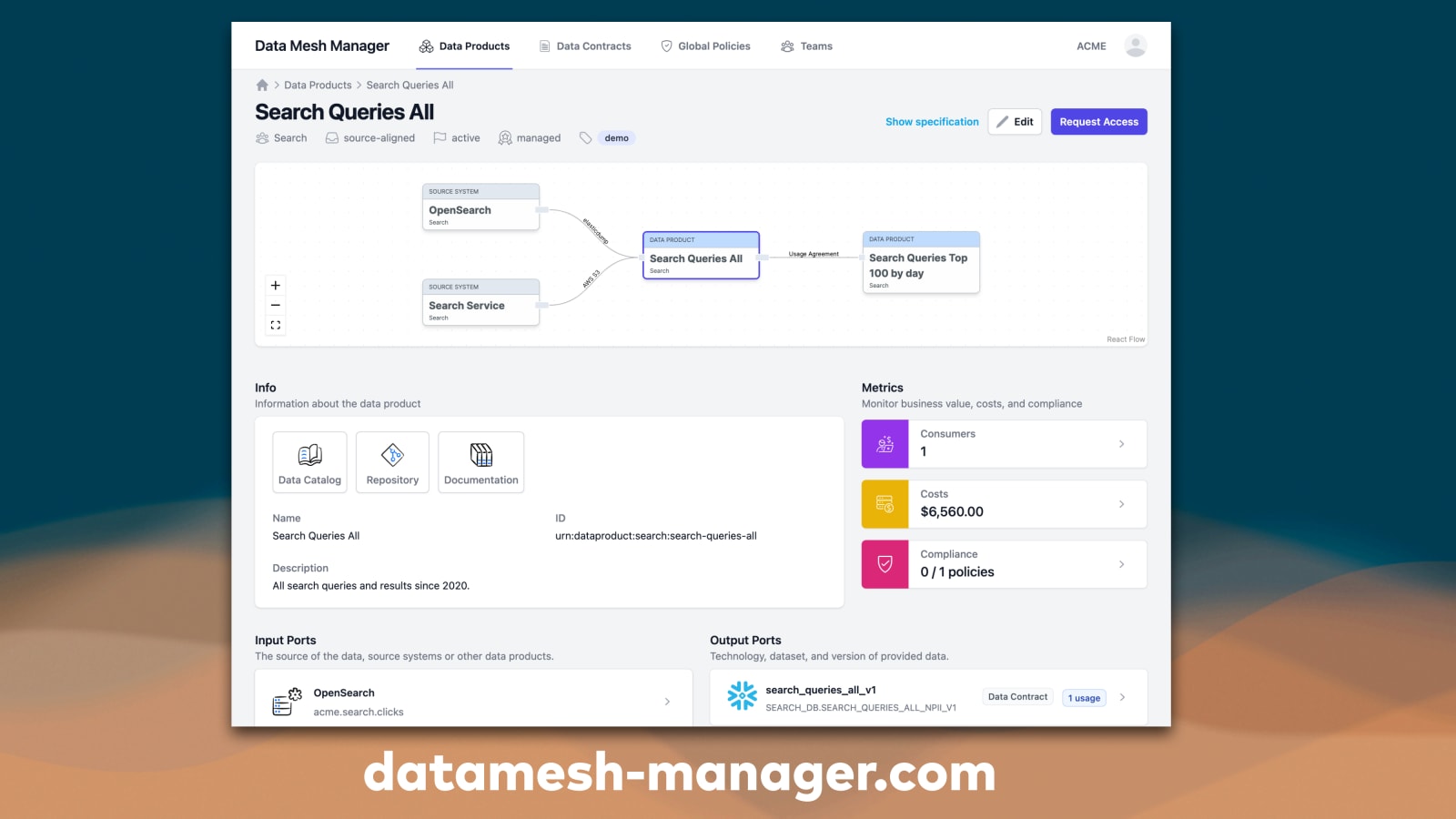Image resolution: width=1456 pixels, height=819 pixels.
Task: Go to the Teams tab
Action: (x=806, y=46)
